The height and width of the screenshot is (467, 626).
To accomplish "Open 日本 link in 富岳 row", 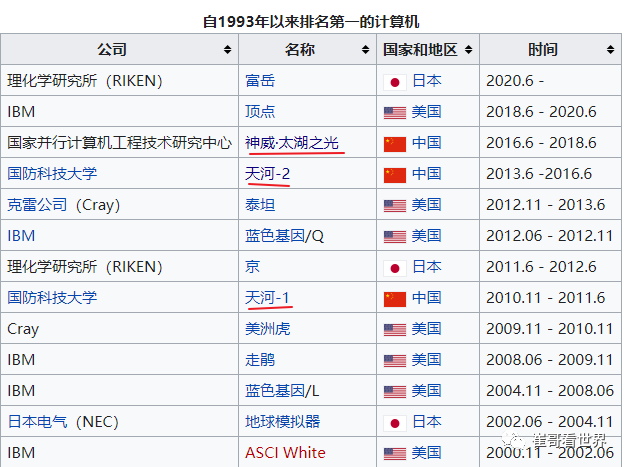I will (427, 81).
